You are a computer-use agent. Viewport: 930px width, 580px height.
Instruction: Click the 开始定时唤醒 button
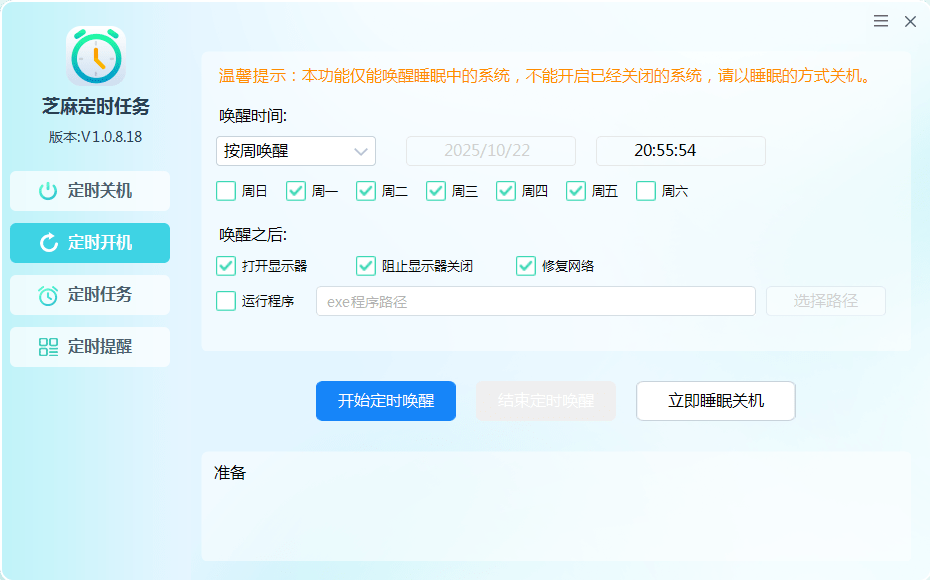386,401
